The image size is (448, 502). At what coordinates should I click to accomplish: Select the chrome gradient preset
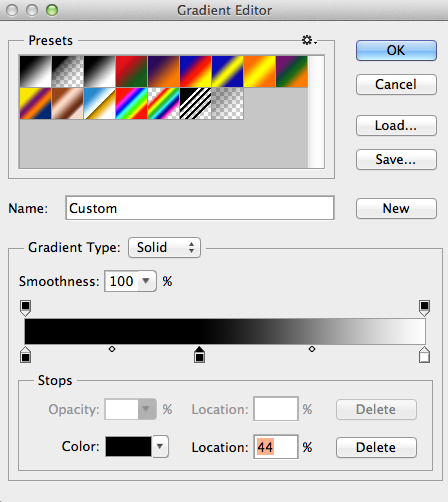click(x=100, y=103)
